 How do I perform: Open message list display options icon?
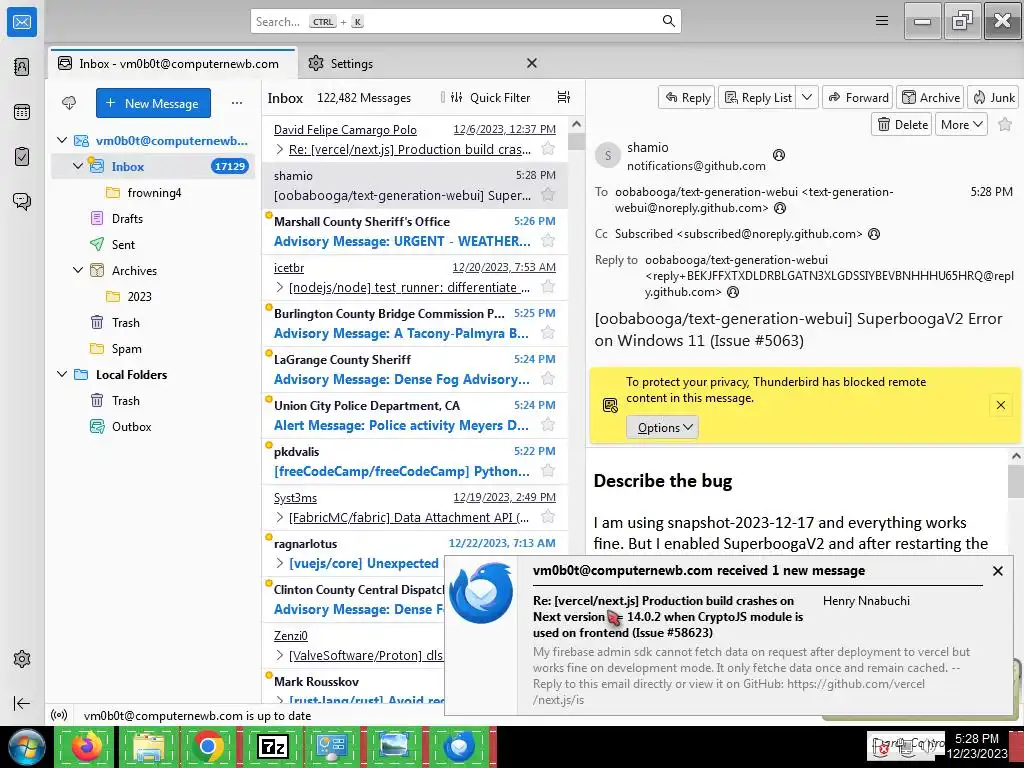click(x=564, y=97)
